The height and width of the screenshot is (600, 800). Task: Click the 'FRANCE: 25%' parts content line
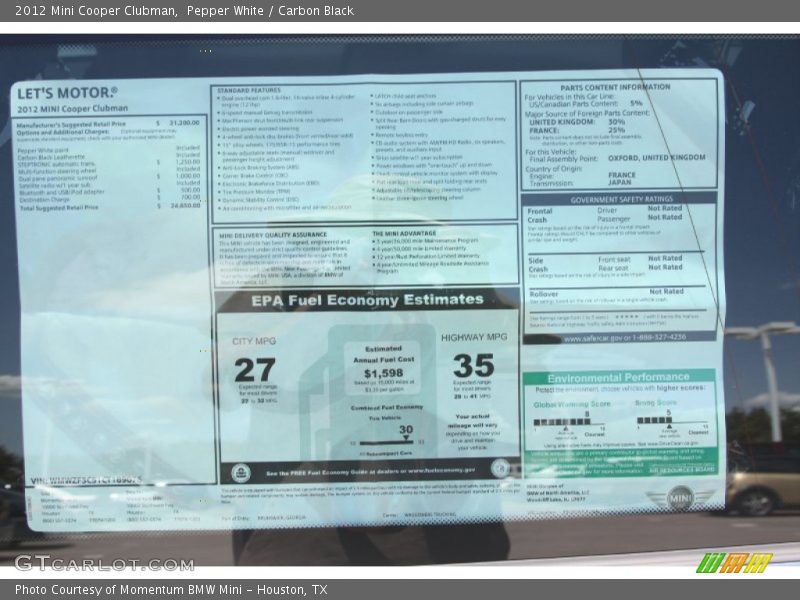tap(577, 130)
